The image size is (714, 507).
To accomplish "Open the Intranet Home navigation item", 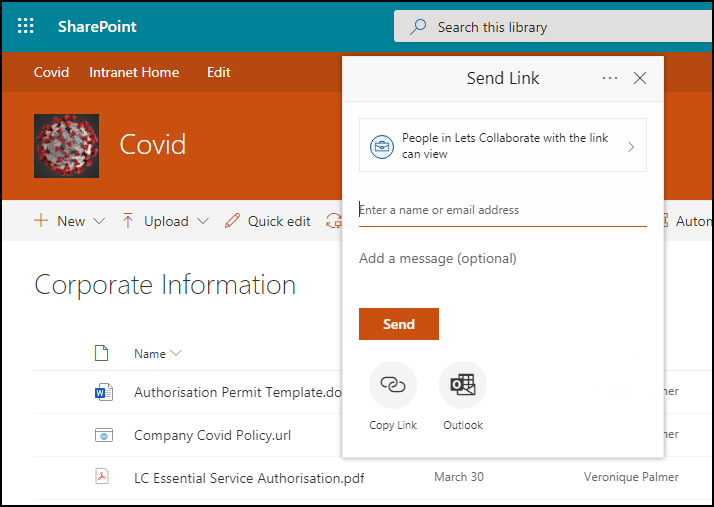I will (134, 72).
